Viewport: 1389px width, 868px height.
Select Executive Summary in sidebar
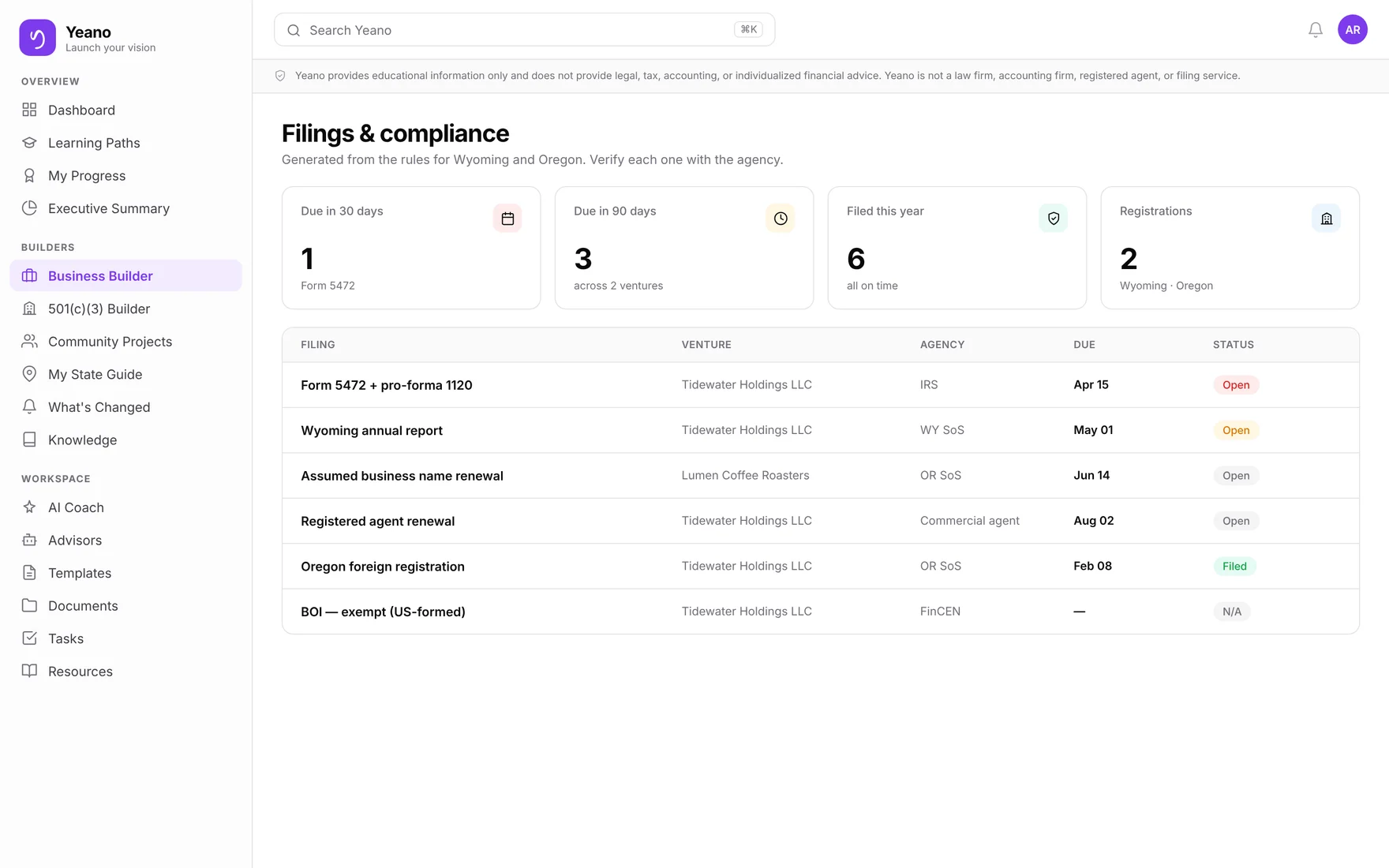(x=125, y=208)
